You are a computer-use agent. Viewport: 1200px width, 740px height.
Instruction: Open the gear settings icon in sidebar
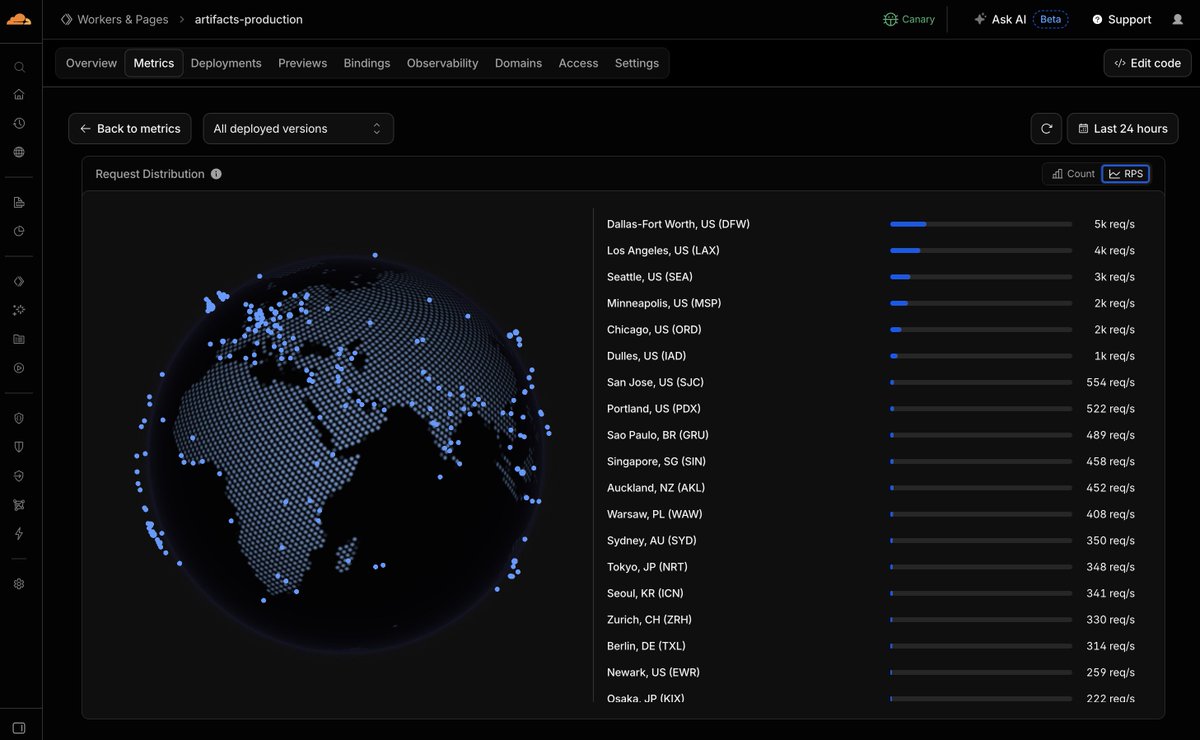tap(19, 584)
